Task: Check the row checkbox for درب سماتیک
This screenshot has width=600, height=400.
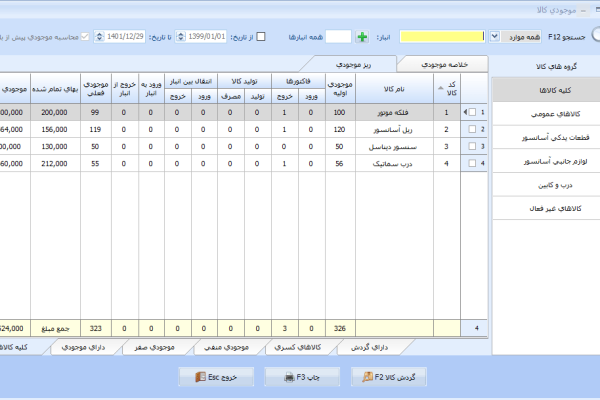Action: 472,163
